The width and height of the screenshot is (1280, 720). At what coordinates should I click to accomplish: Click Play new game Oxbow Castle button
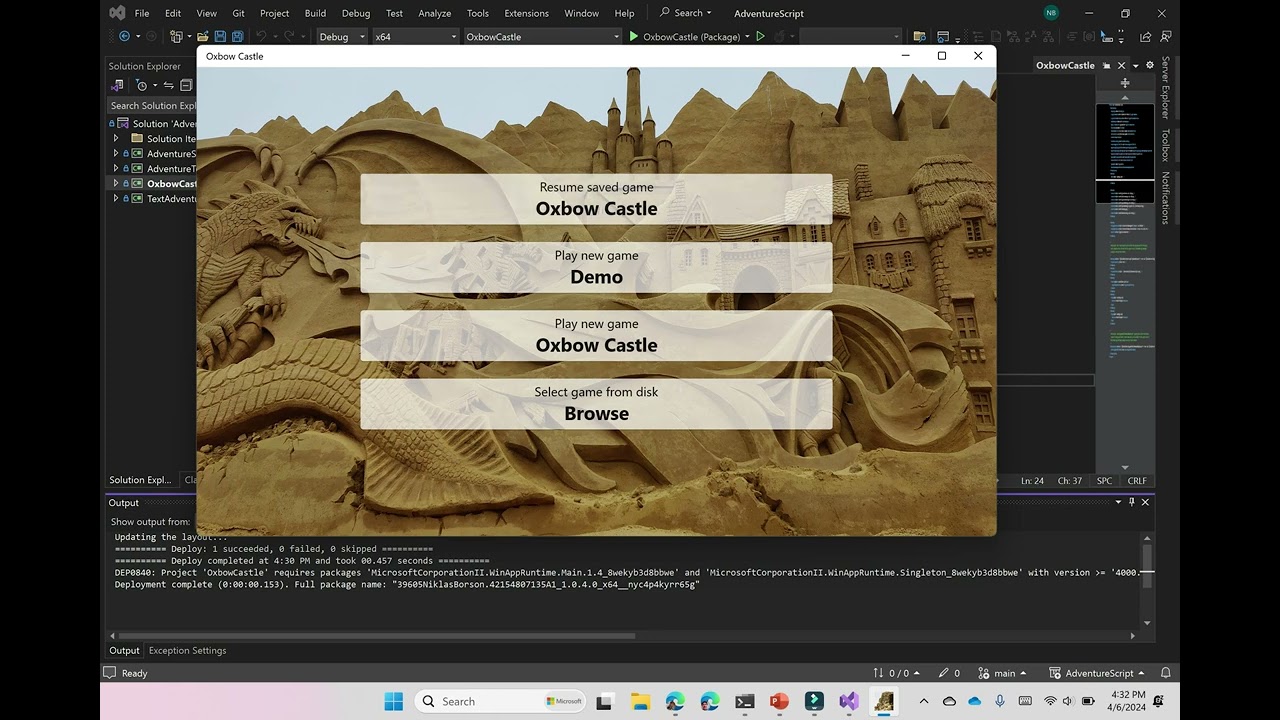pos(596,335)
